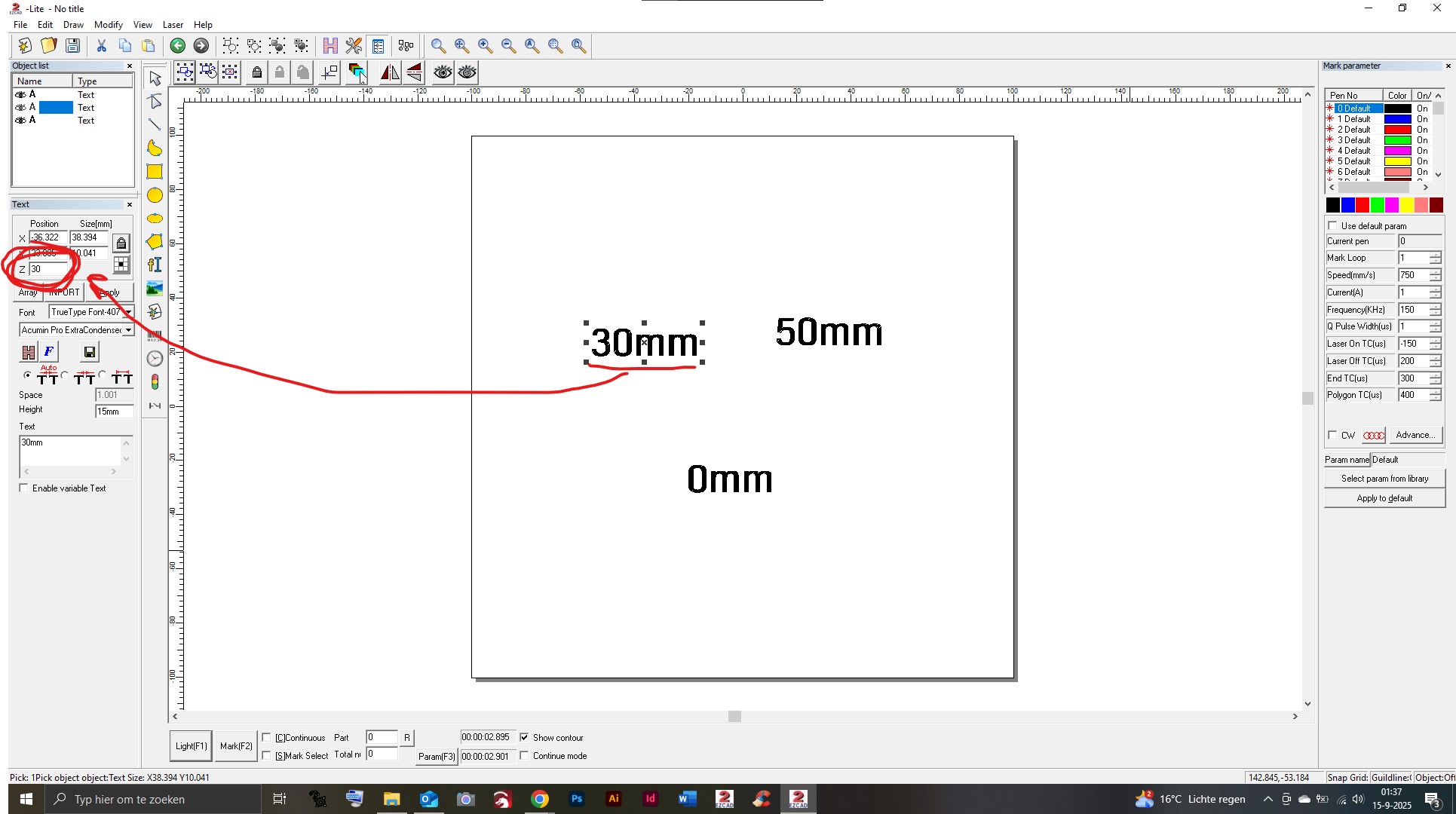
Task: Click the lock object icon in toolbar
Action: pos(257,72)
